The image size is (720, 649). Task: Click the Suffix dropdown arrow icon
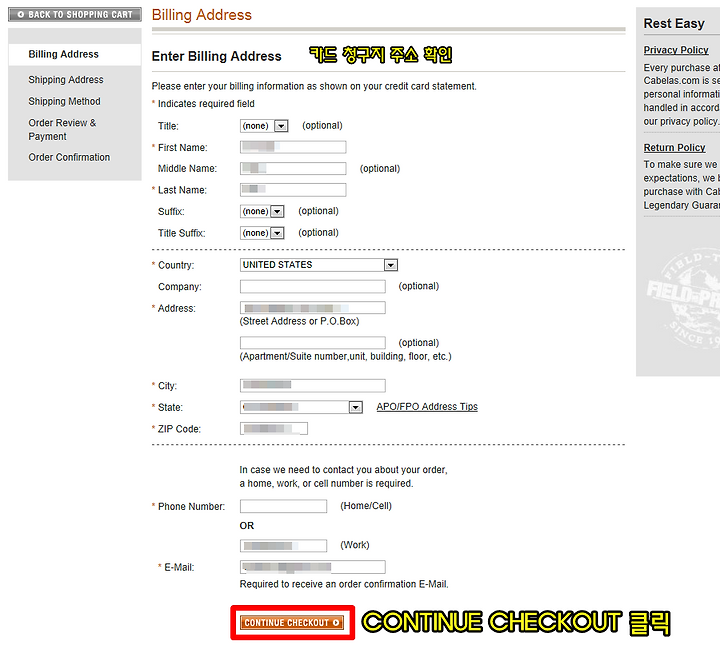click(277, 211)
